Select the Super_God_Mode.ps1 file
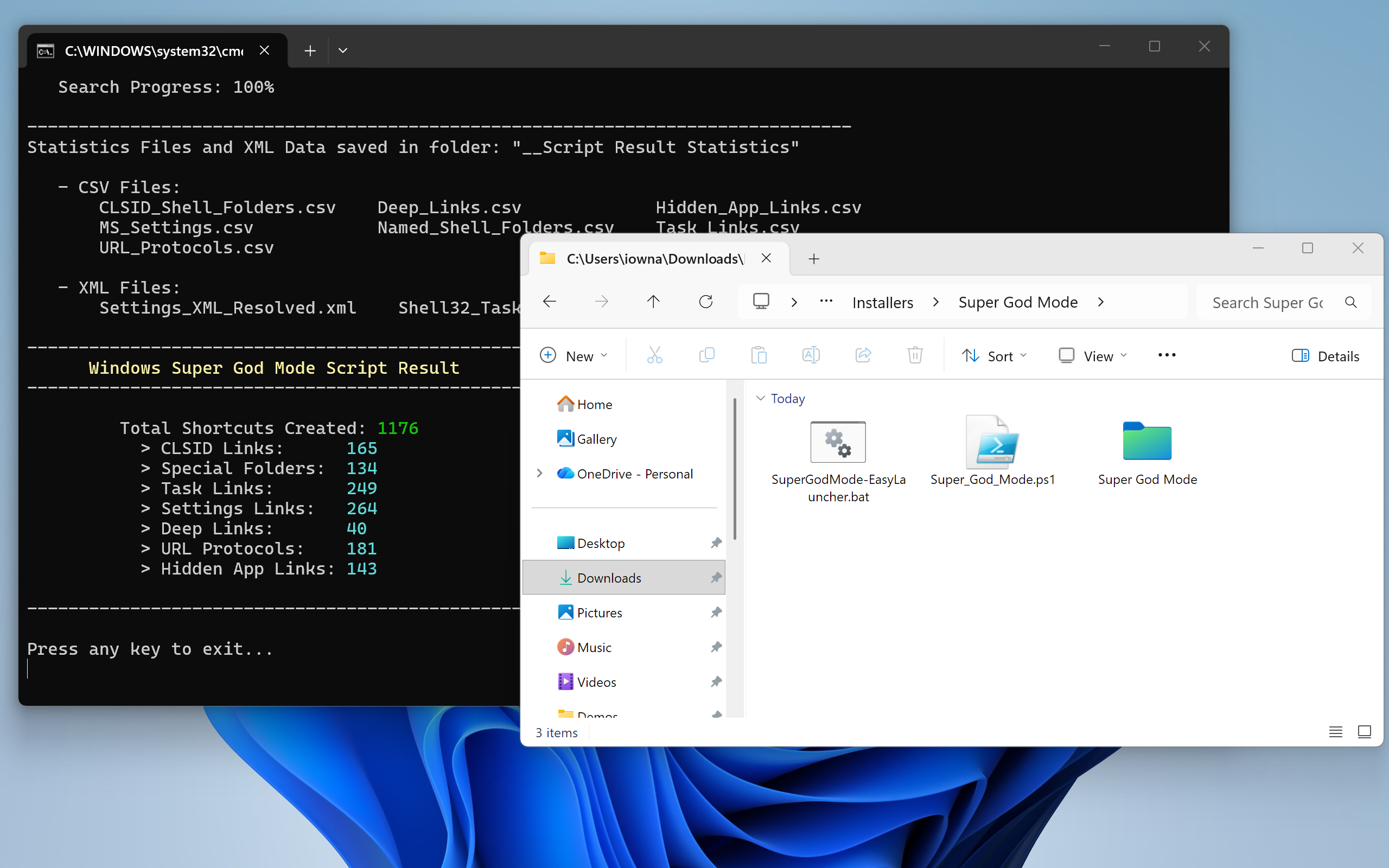This screenshot has width=1389, height=868. tap(993, 451)
